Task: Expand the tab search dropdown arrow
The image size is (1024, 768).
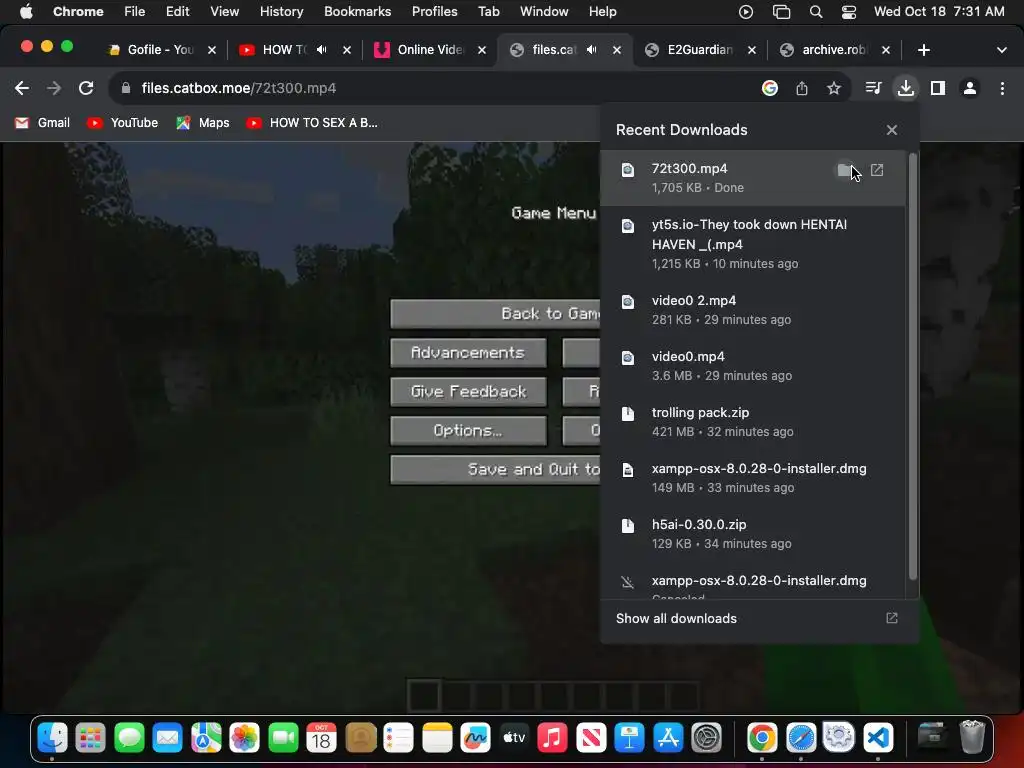Action: pyautogui.click(x=1001, y=50)
